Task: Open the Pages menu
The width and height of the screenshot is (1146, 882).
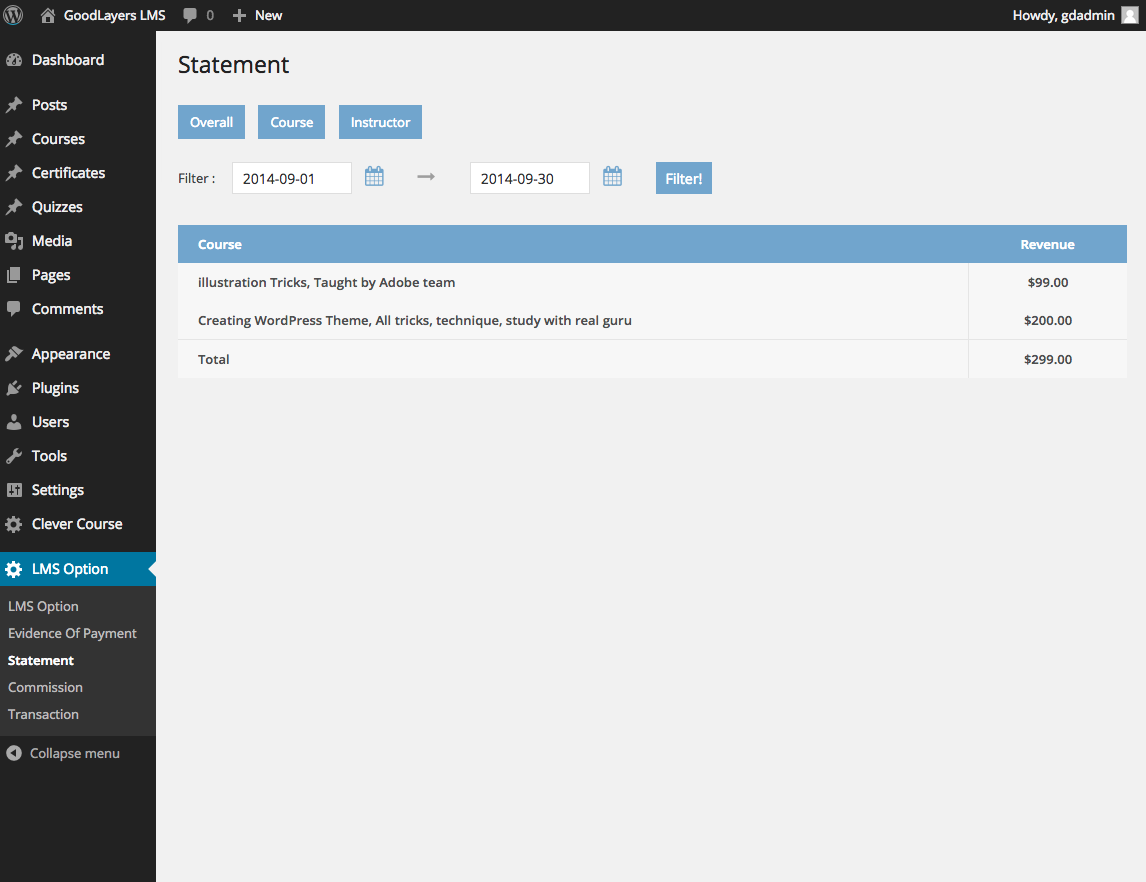Action: point(77,275)
